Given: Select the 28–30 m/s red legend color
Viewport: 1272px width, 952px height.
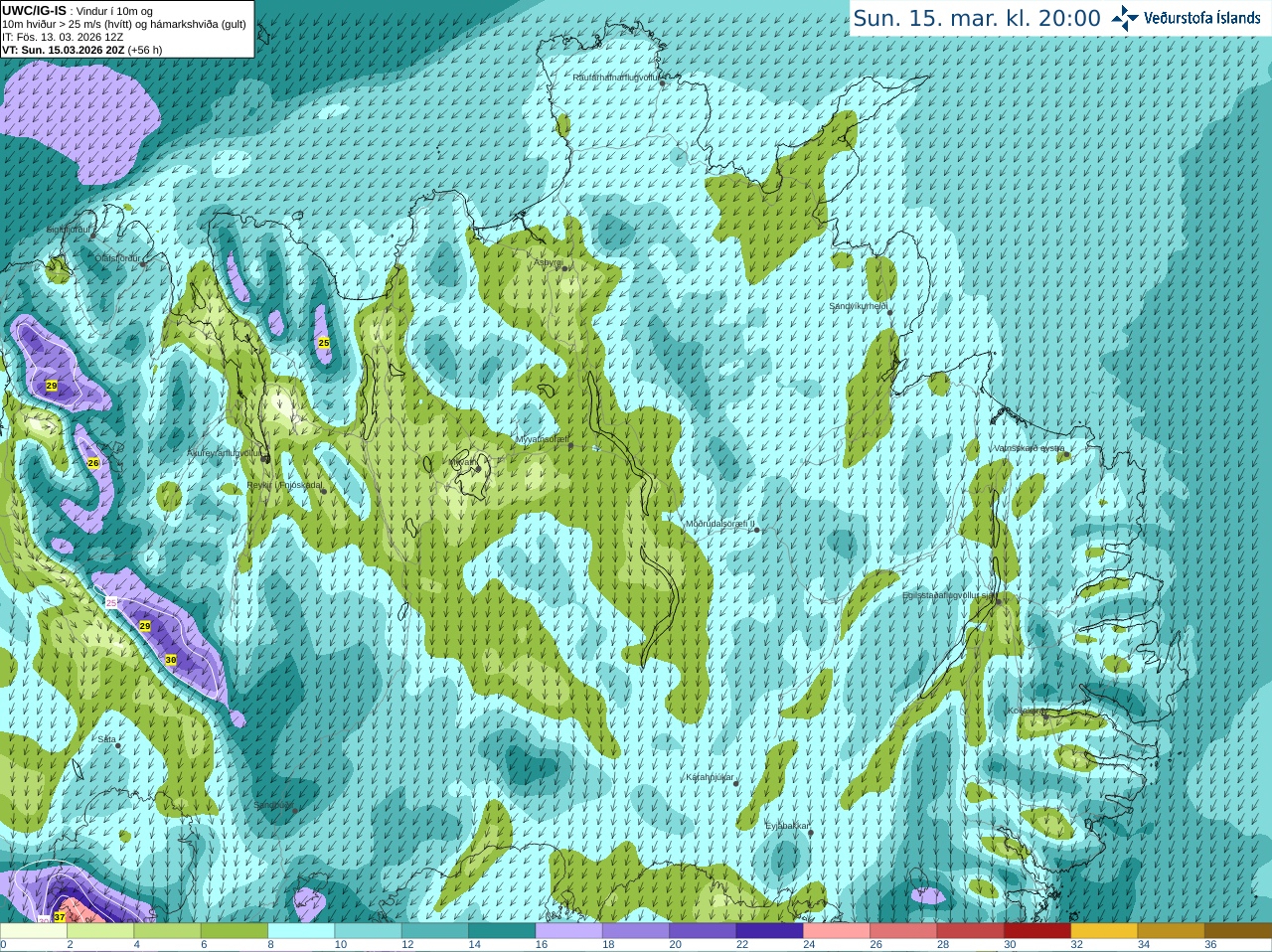Looking at the screenshot, I should [x=970, y=931].
